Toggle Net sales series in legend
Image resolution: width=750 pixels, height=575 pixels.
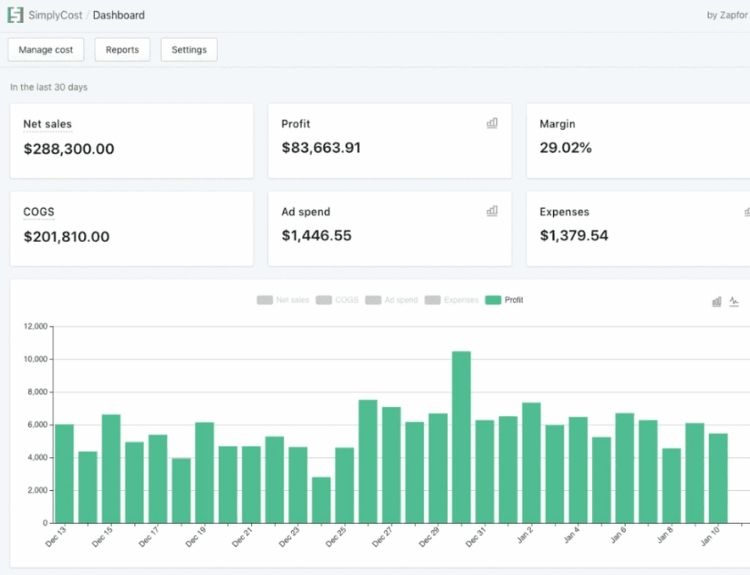click(x=283, y=300)
